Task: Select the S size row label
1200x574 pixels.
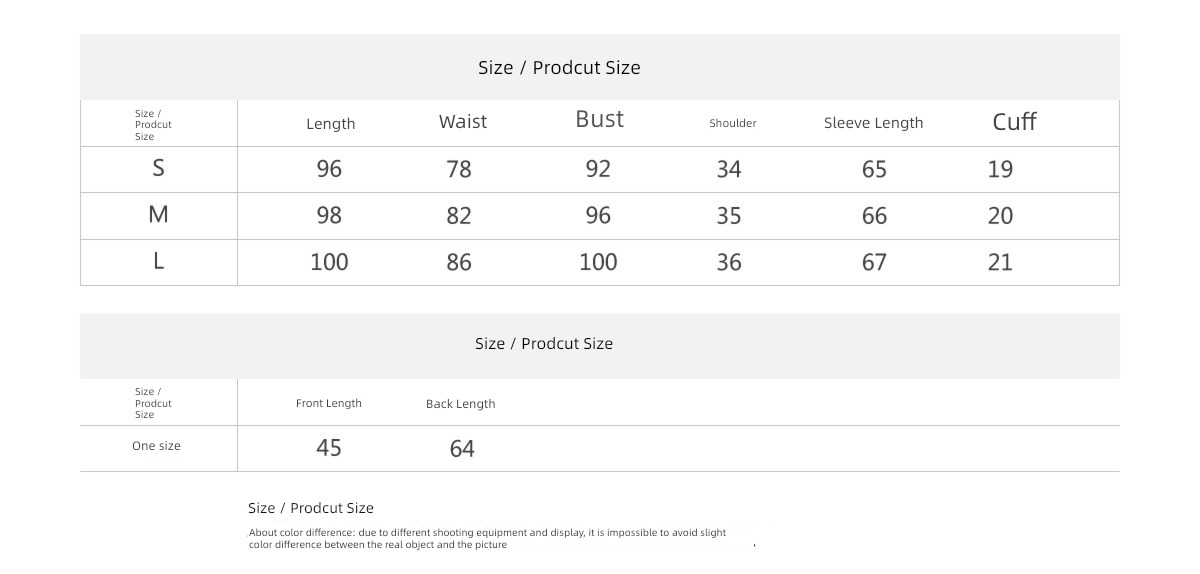Action: (x=158, y=169)
